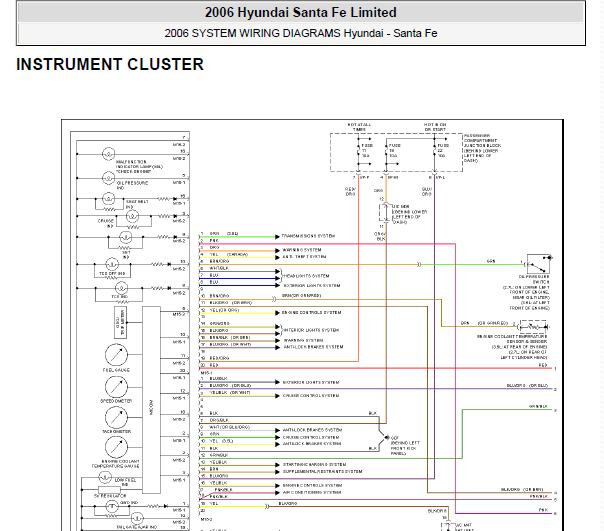The height and width of the screenshot is (531, 604).
Task: Click the tachometer dial symbol
Action: [x=116, y=417]
